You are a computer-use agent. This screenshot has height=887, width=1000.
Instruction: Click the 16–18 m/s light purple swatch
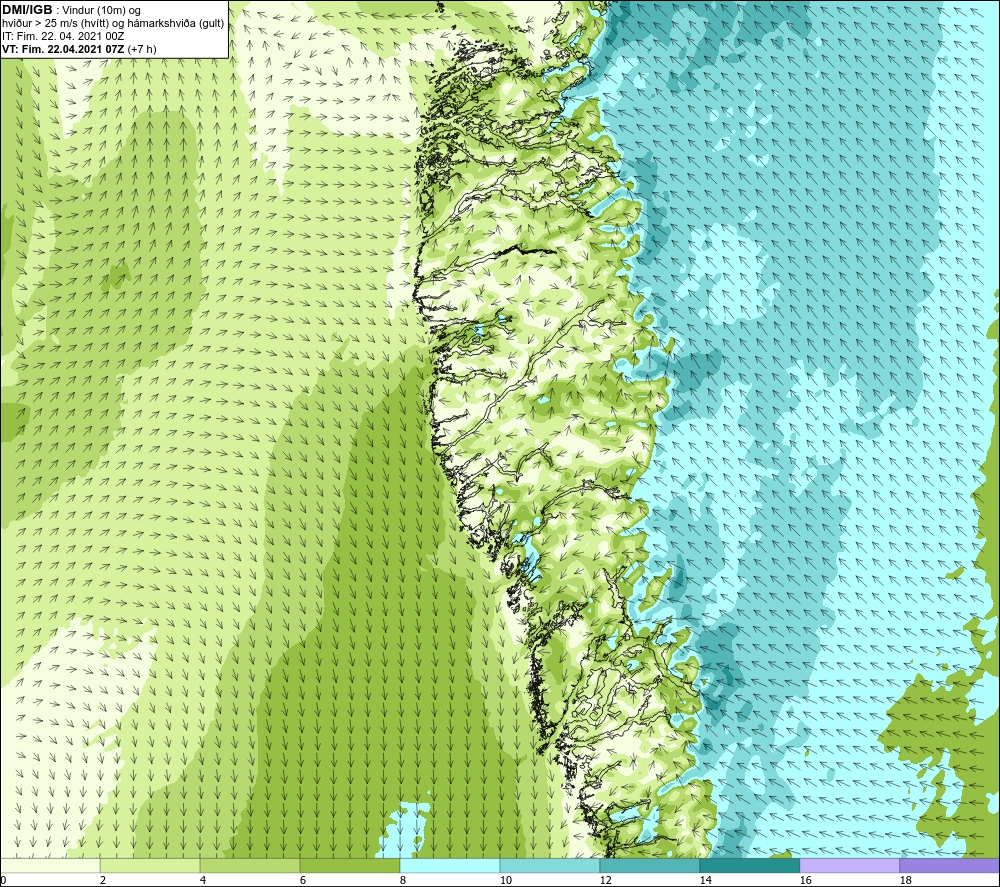pyautogui.click(x=849, y=865)
